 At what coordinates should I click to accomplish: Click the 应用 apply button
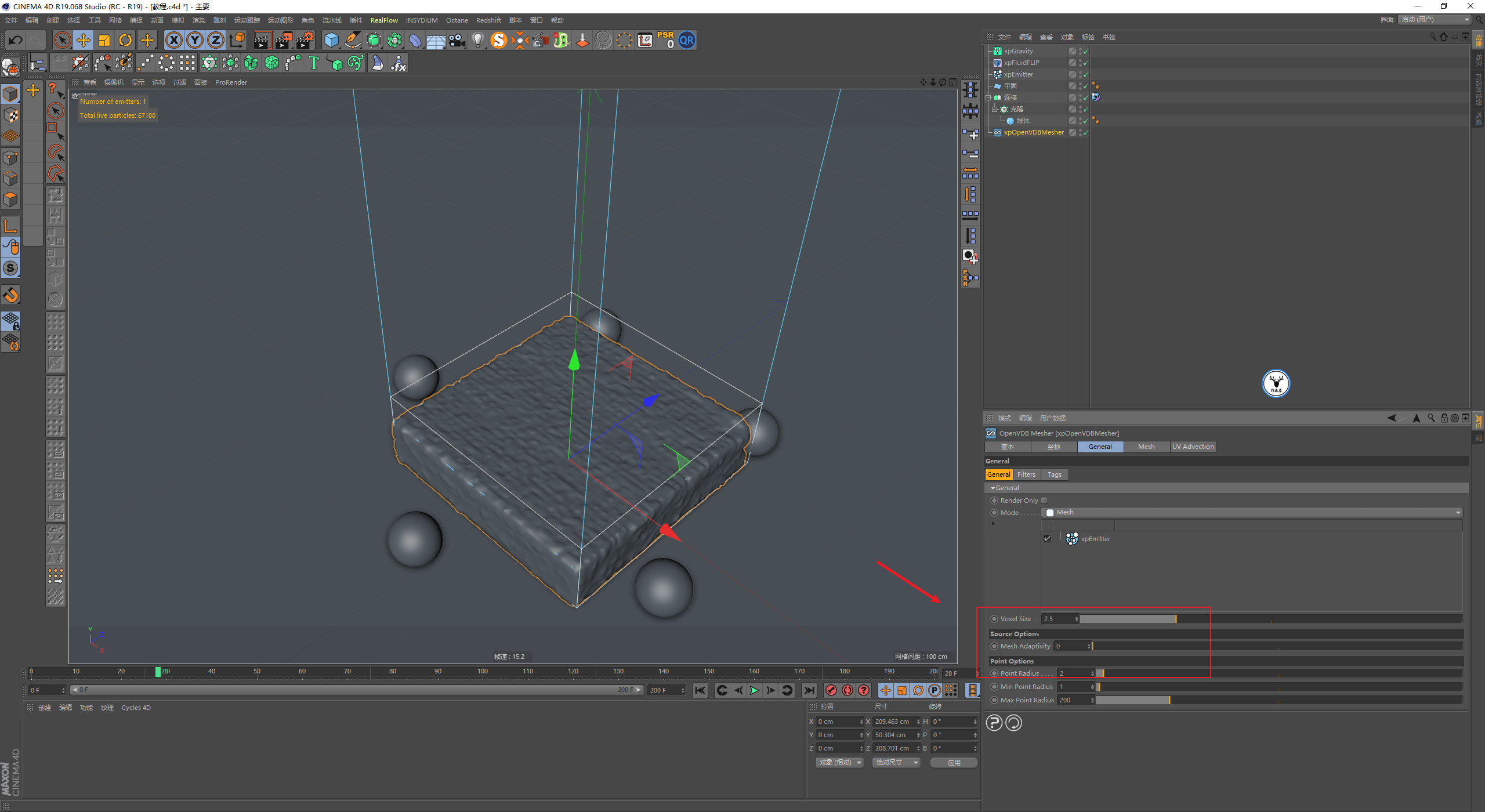coord(954,763)
